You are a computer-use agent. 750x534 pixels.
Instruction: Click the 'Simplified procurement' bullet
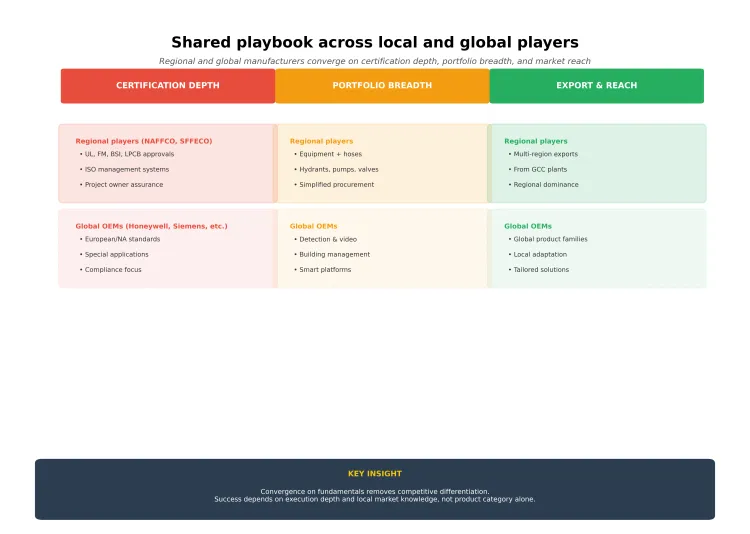coord(336,185)
